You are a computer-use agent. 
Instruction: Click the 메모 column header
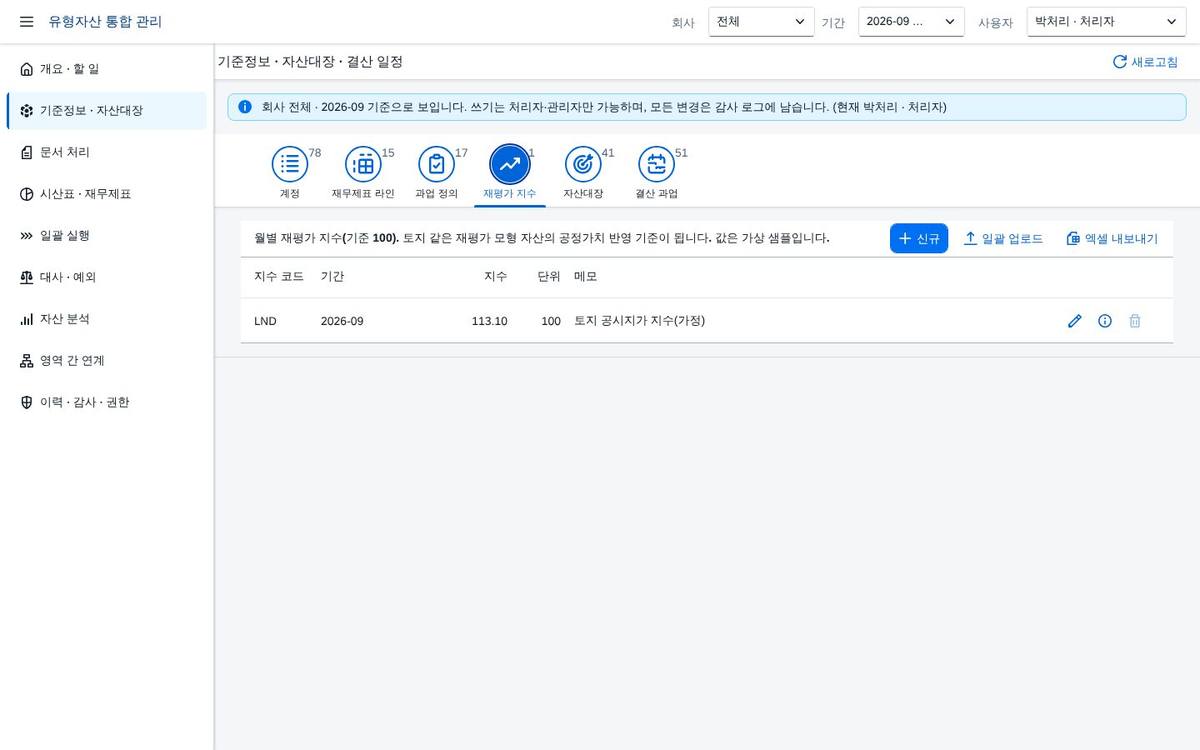tap(586, 276)
